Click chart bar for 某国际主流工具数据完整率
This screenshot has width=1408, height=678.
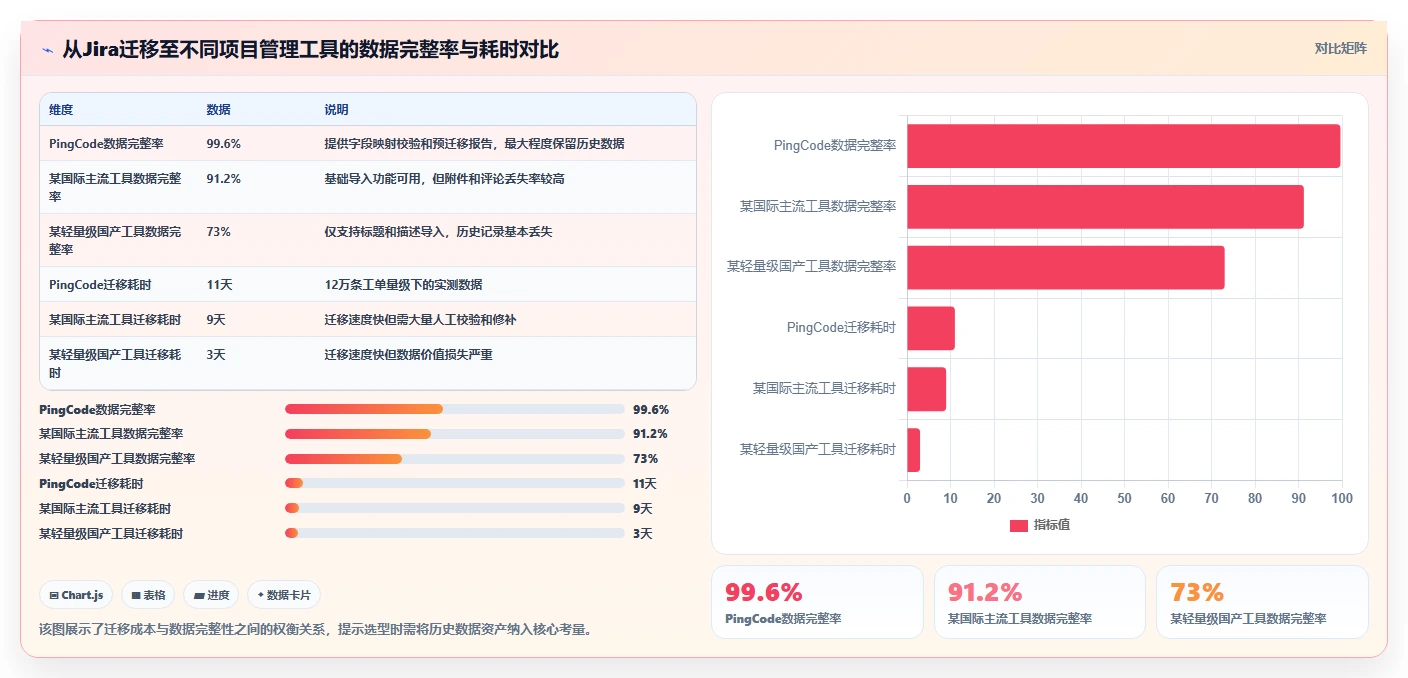1105,207
